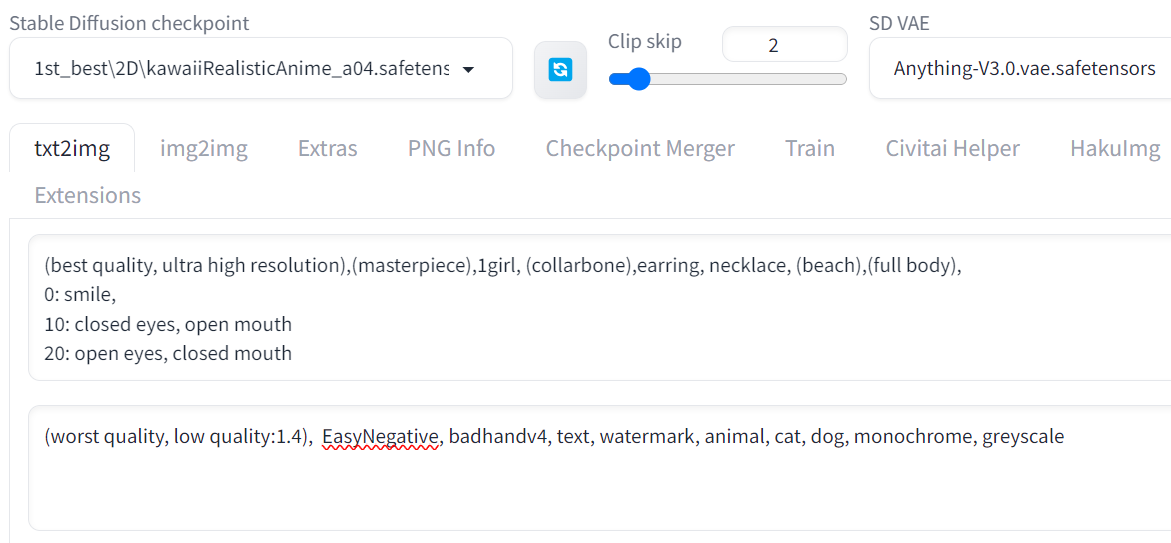Switch to the img2img tab
This screenshot has height=543, width=1171.
pos(204,149)
